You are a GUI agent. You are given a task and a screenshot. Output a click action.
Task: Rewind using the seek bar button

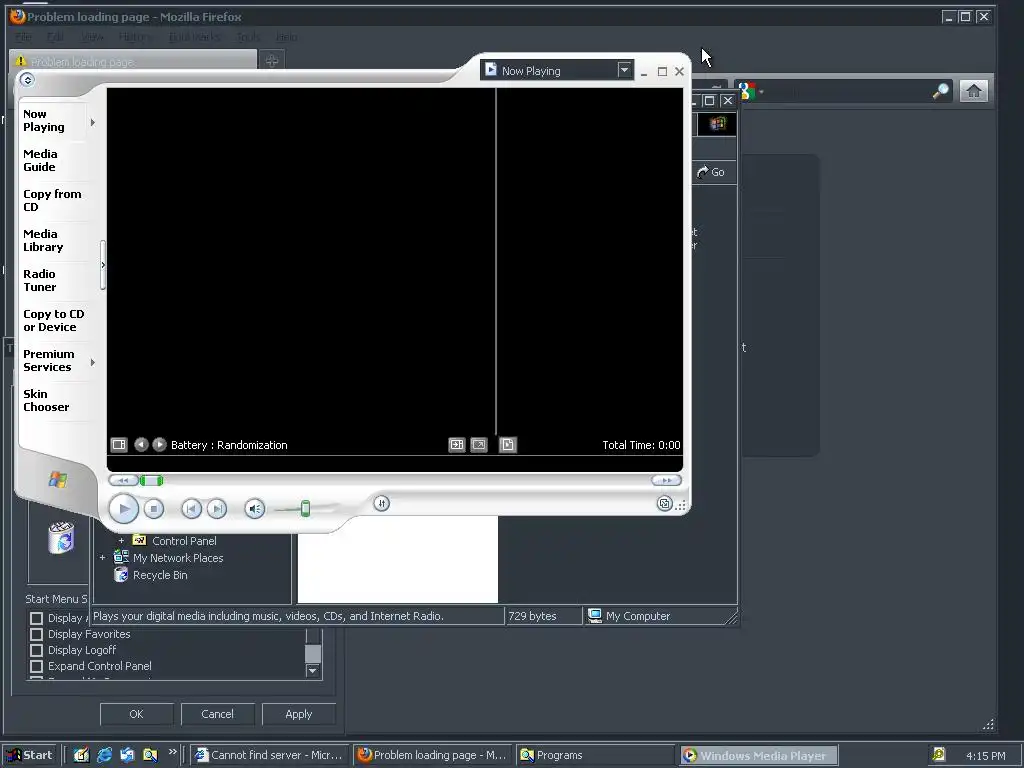point(123,481)
